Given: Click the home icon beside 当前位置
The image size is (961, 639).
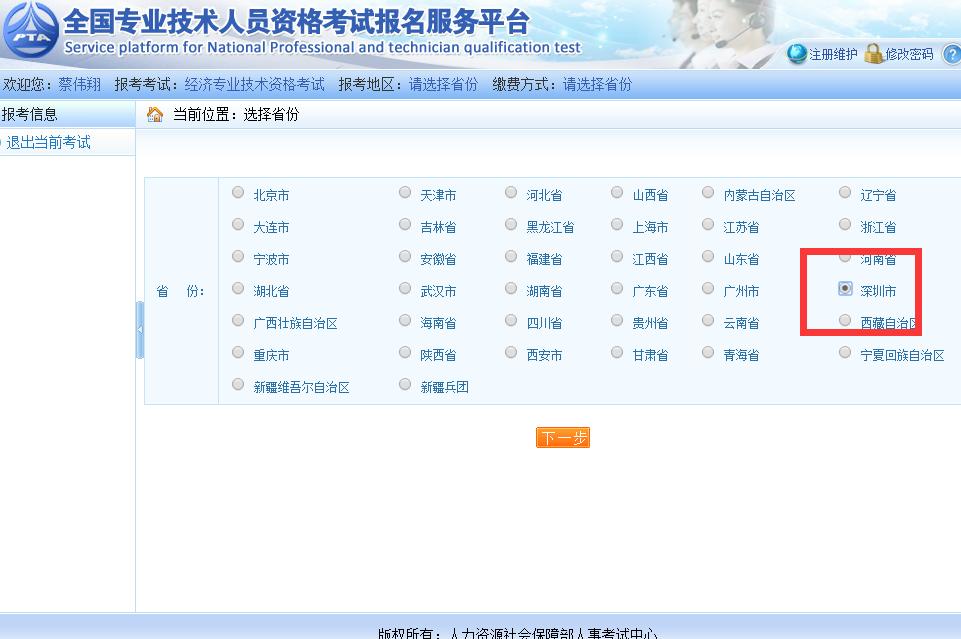Looking at the screenshot, I should click(154, 115).
